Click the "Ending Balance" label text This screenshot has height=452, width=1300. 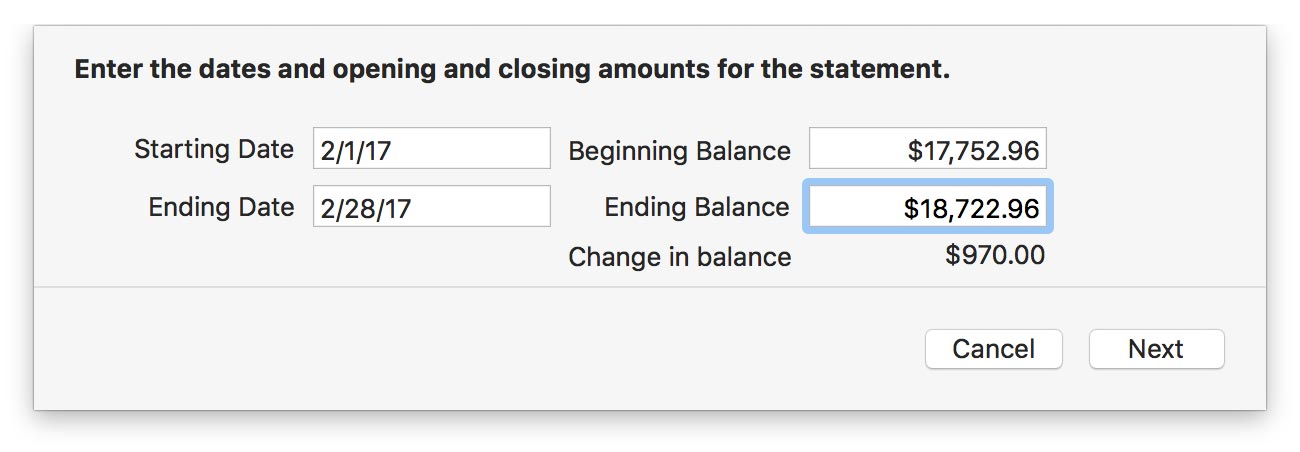click(x=696, y=207)
